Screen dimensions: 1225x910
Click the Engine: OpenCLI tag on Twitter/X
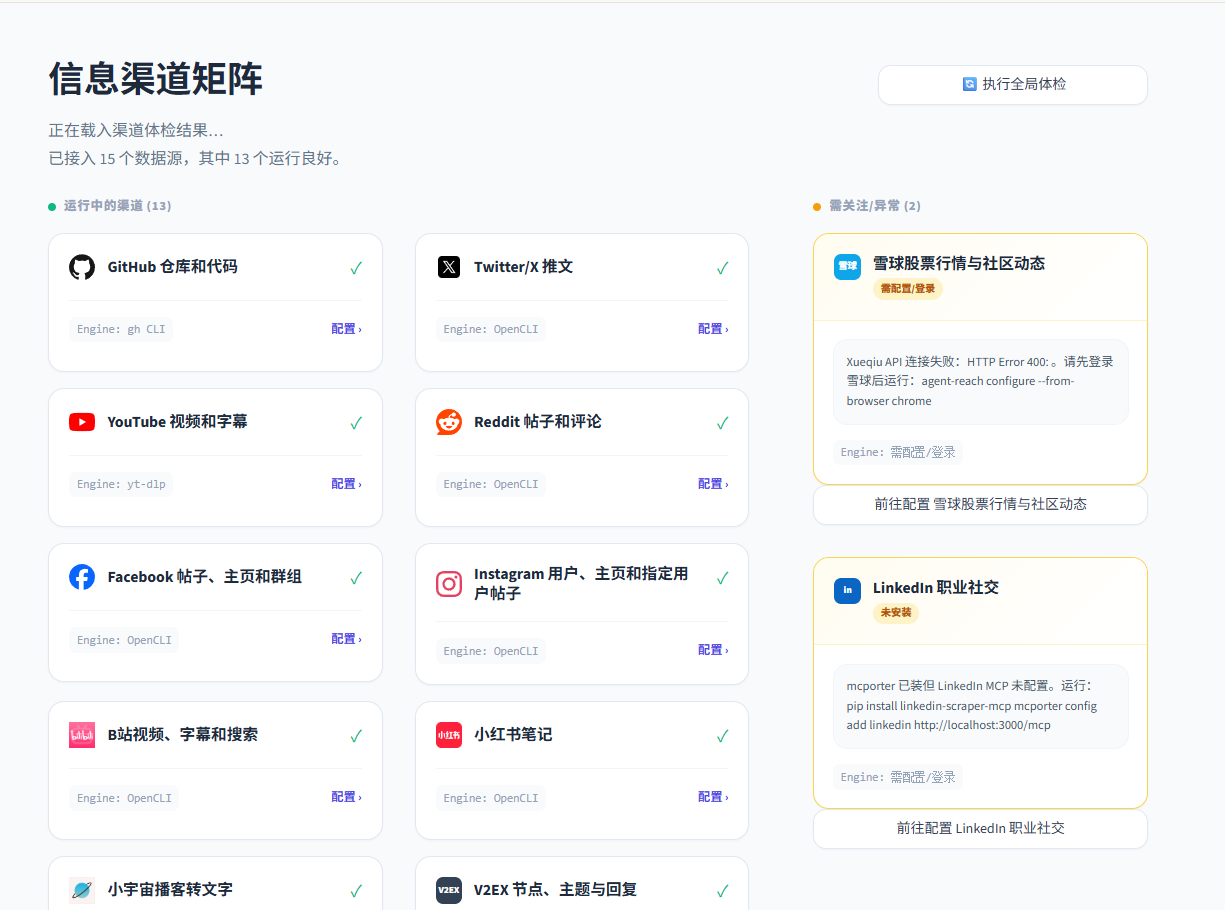tap(491, 329)
